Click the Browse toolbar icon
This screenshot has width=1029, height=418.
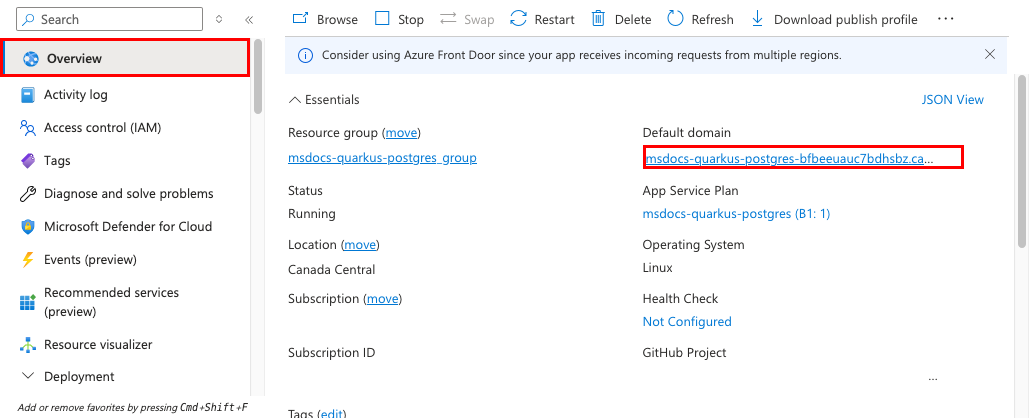point(300,19)
